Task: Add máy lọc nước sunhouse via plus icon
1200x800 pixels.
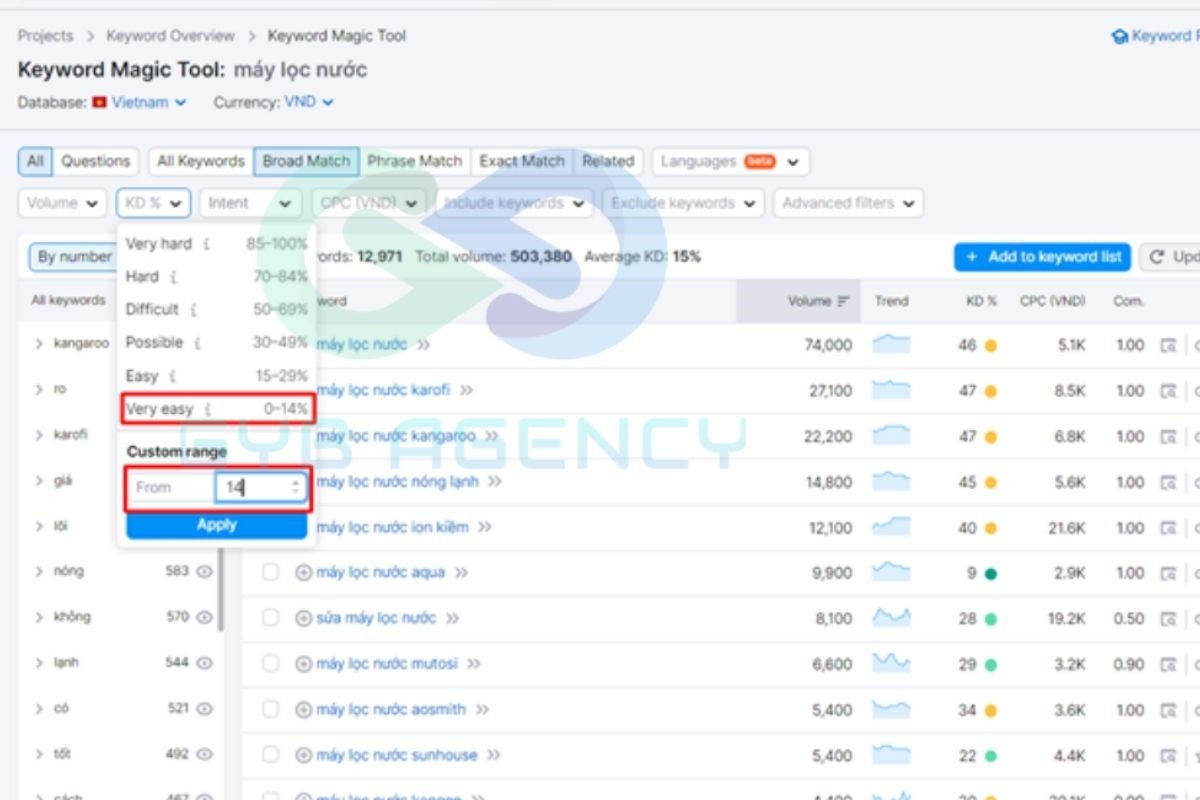Action: click(303, 756)
